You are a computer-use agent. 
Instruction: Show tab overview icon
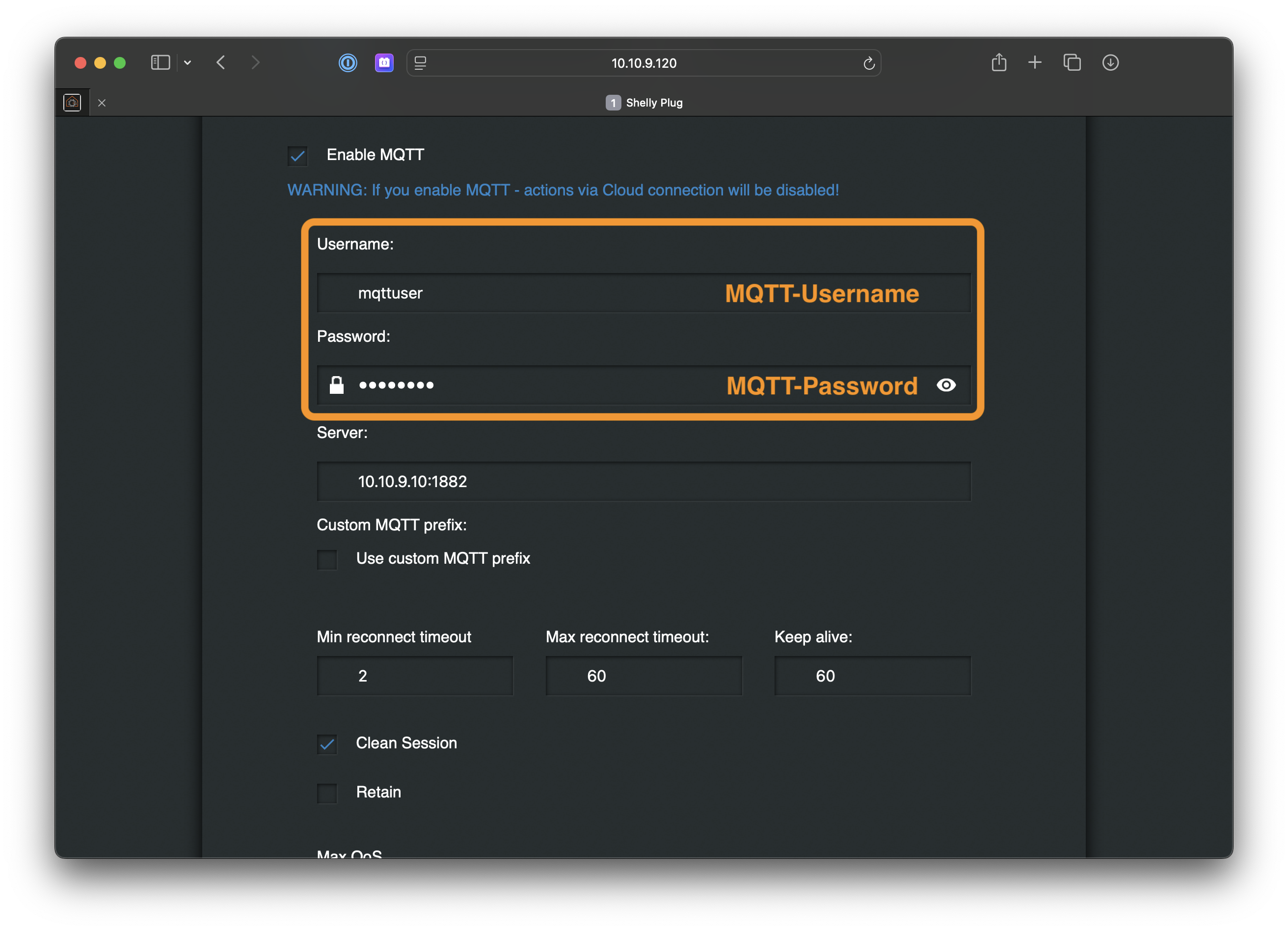(x=1072, y=62)
